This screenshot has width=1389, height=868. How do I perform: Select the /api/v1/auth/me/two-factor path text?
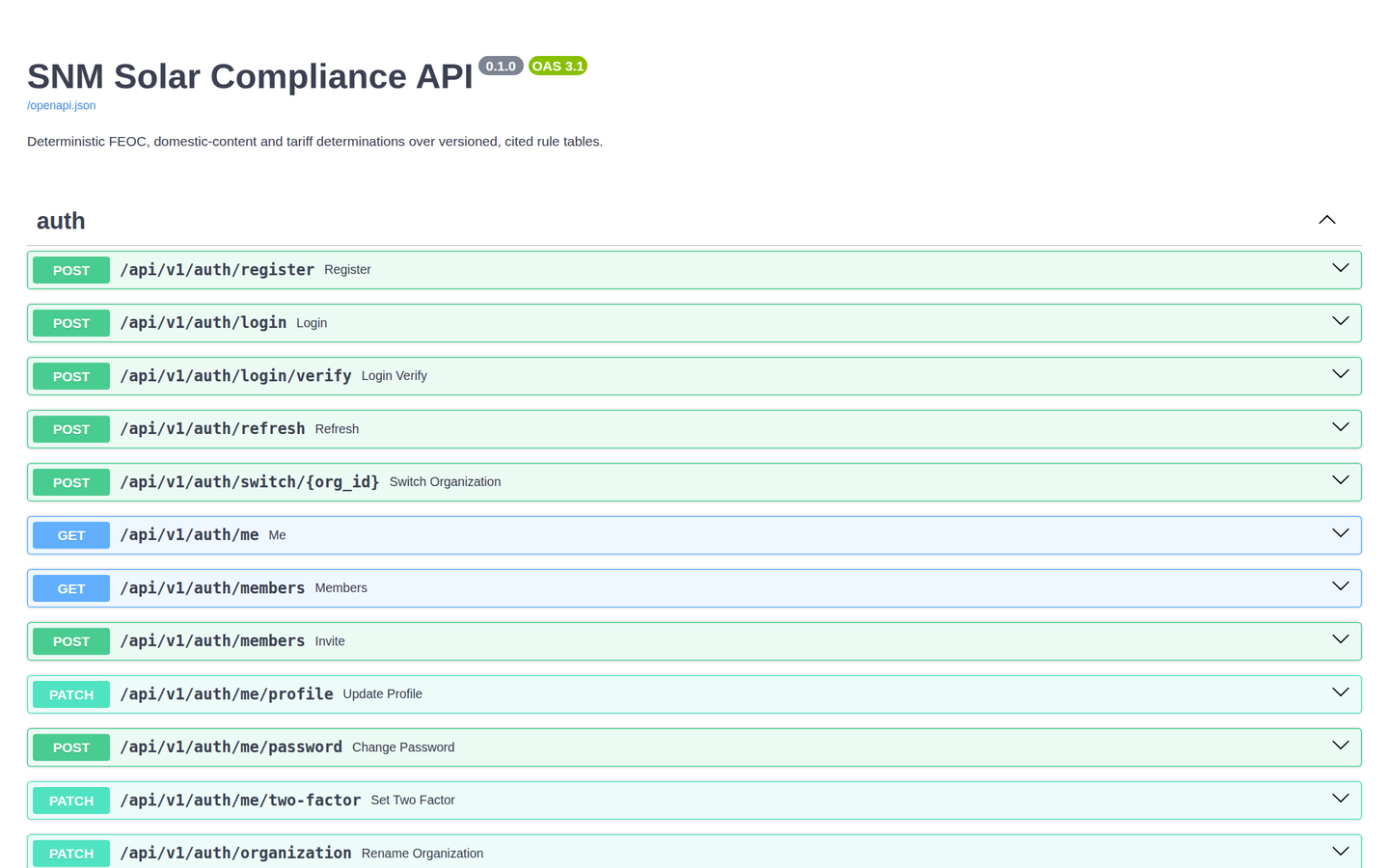click(241, 800)
